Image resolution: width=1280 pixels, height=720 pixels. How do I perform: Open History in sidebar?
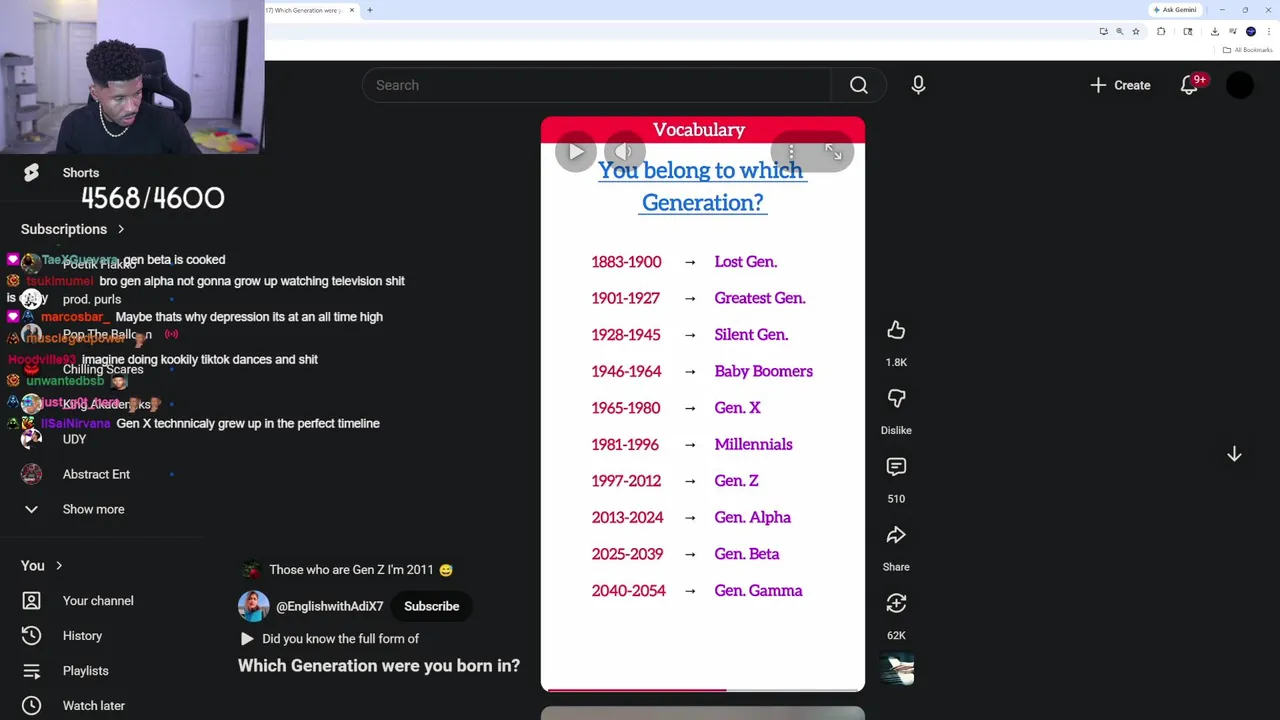82,635
